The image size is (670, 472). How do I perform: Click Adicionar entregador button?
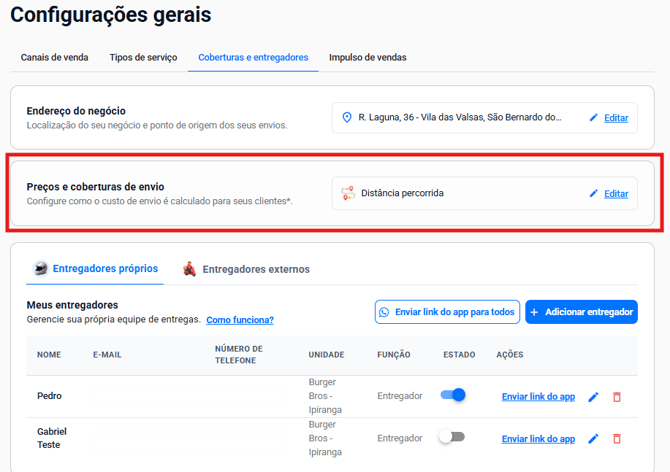(581, 312)
